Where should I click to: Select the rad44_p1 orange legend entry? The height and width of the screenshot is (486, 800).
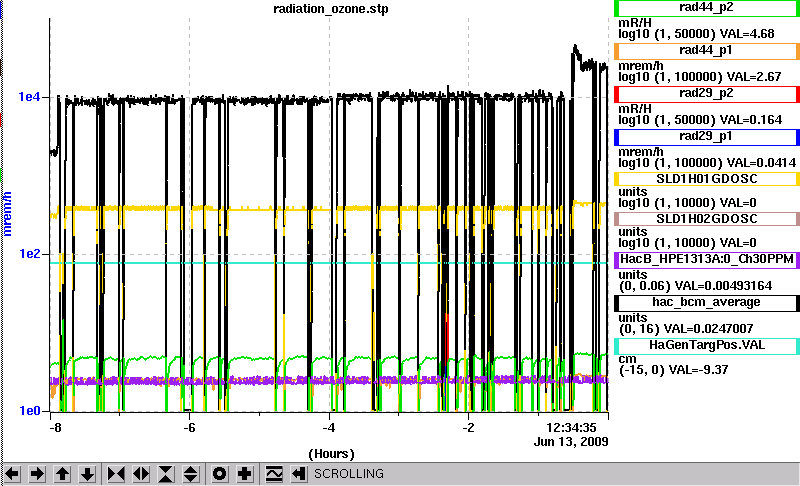[707, 50]
